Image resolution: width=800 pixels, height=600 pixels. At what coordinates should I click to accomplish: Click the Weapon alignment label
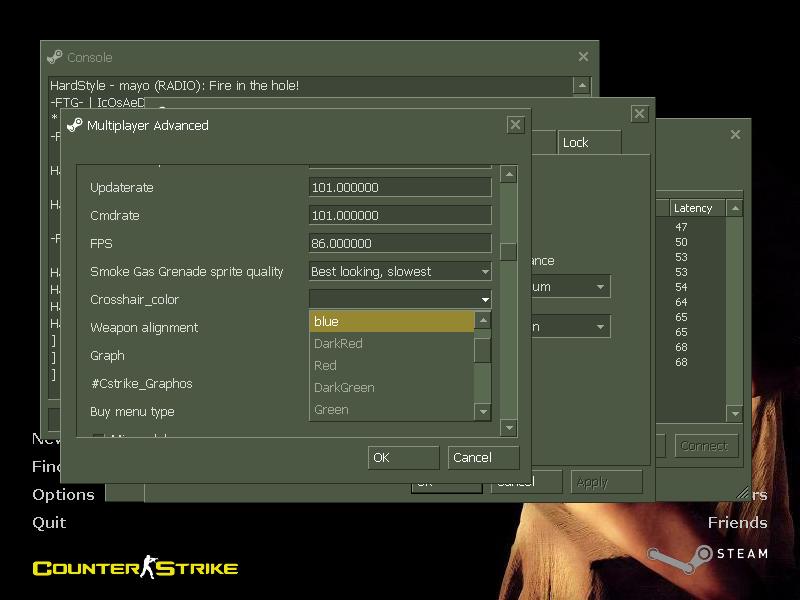click(144, 328)
